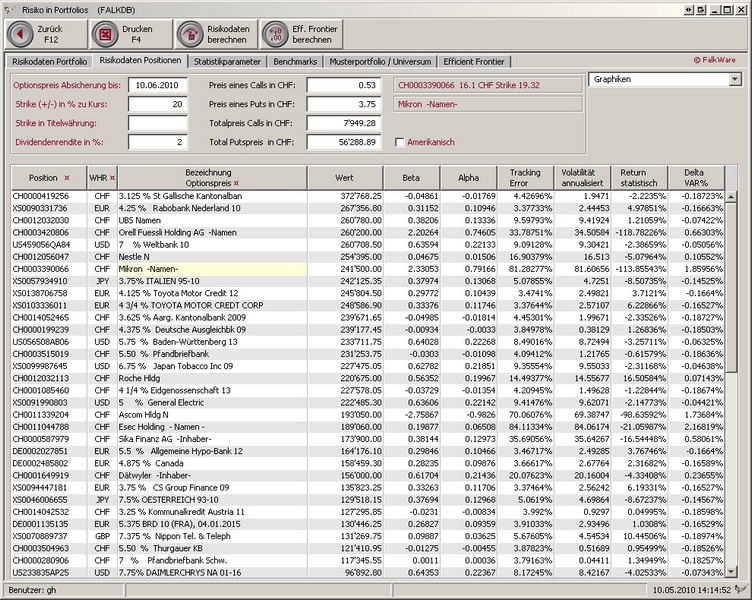752x600 pixels.
Task: Open the Efficient Frontier tab
Action: tap(474, 62)
